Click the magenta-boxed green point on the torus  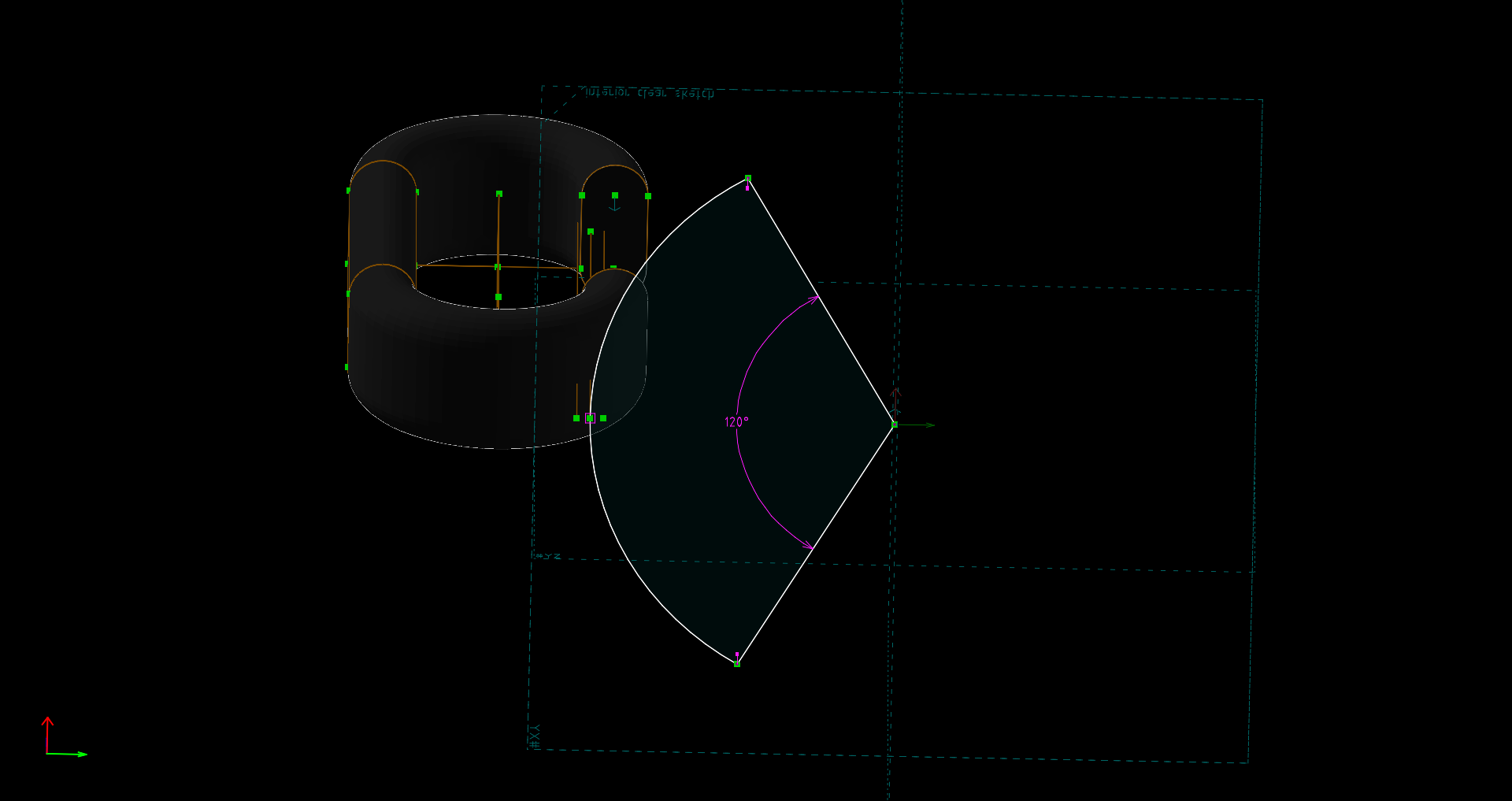click(590, 418)
